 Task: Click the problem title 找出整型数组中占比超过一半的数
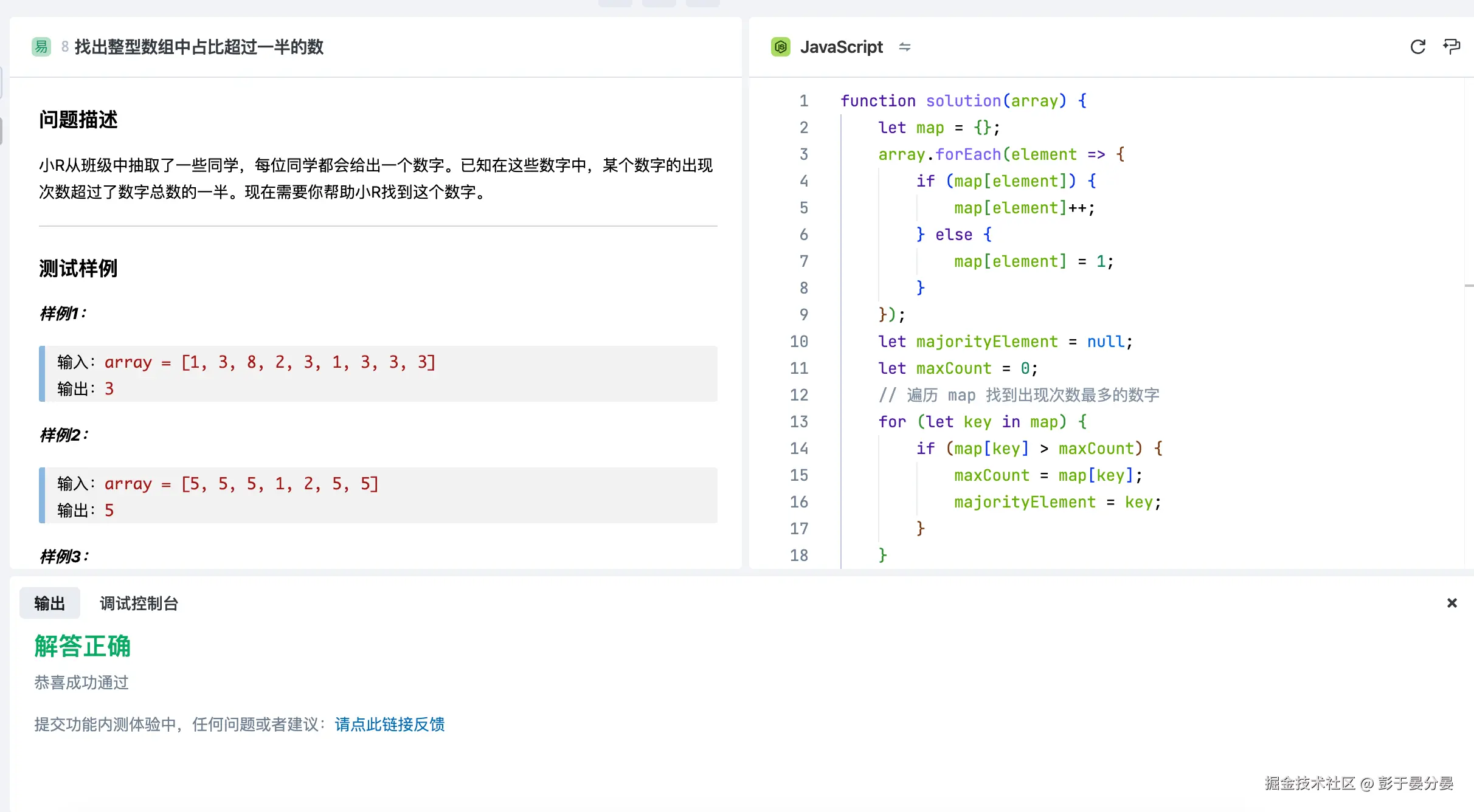[x=199, y=47]
